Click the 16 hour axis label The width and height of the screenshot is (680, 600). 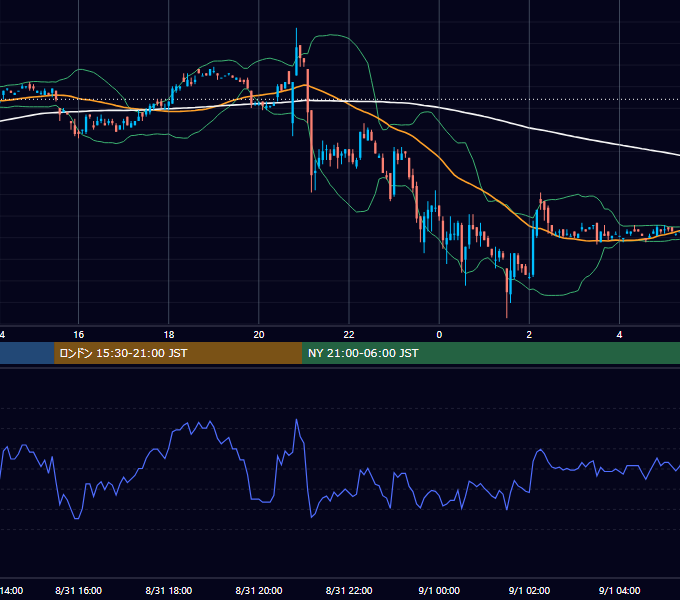(x=78, y=335)
